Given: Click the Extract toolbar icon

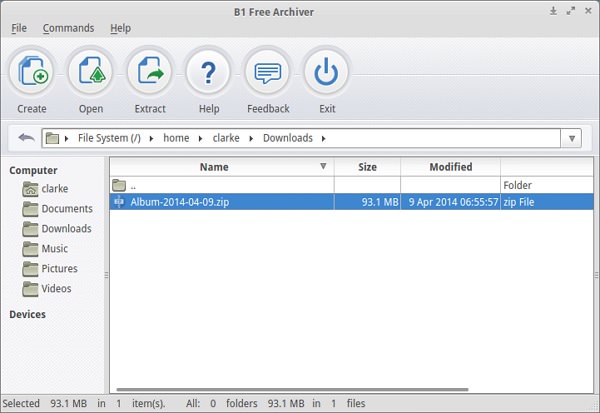Looking at the screenshot, I should [150, 72].
